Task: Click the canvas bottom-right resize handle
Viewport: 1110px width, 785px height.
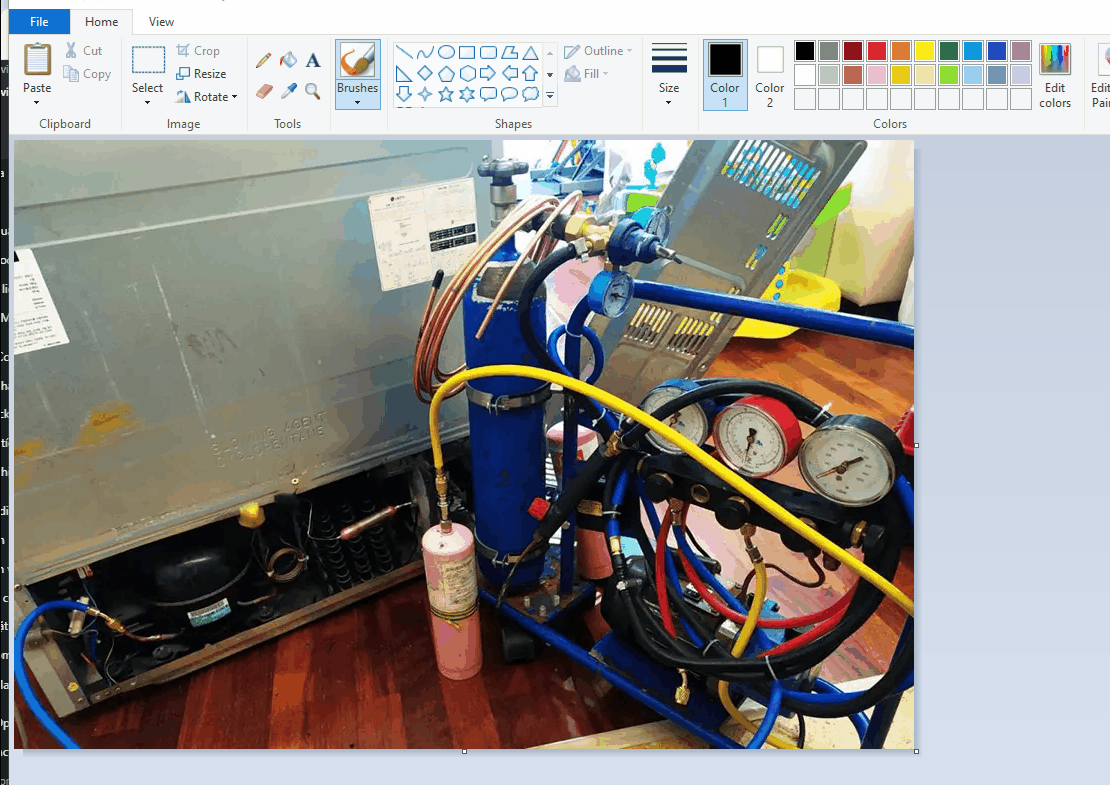Action: point(917,751)
